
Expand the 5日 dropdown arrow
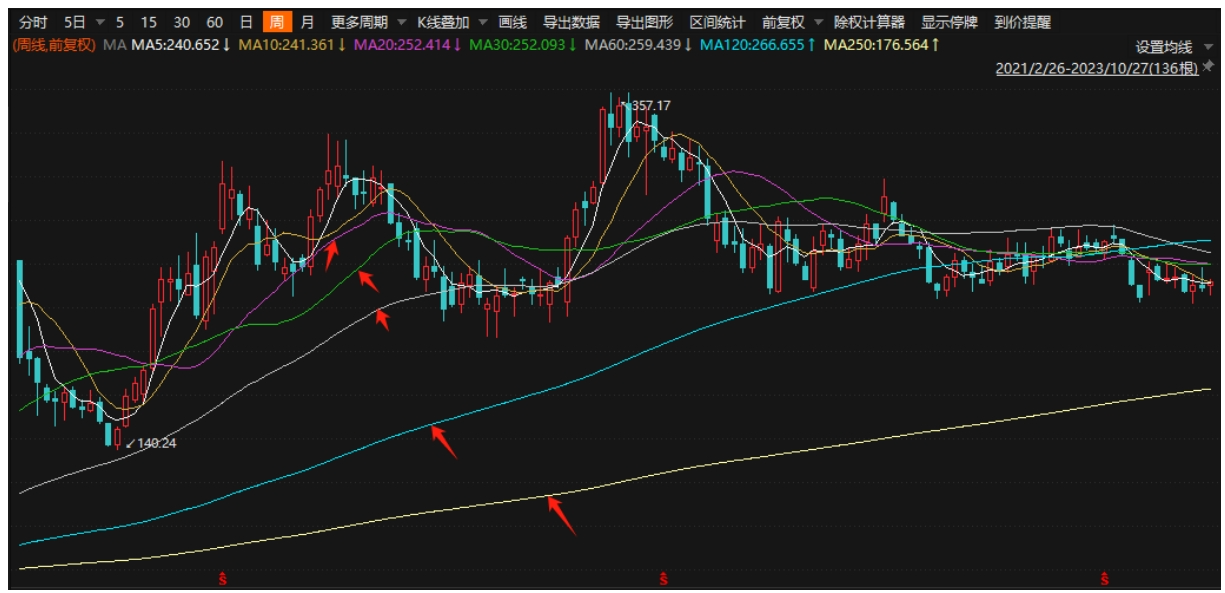pos(100,22)
